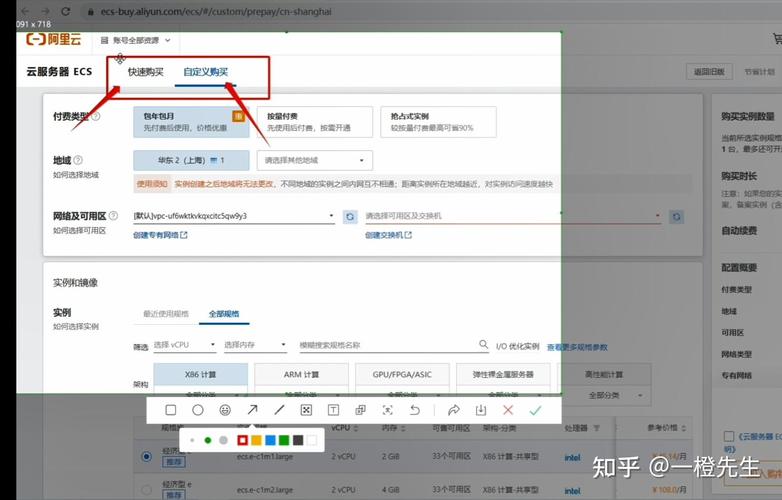This screenshot has height=500, width=782.
Task: Click the overlapping-squares tool in the screenshot toolbar
Action: coord(360,410)
